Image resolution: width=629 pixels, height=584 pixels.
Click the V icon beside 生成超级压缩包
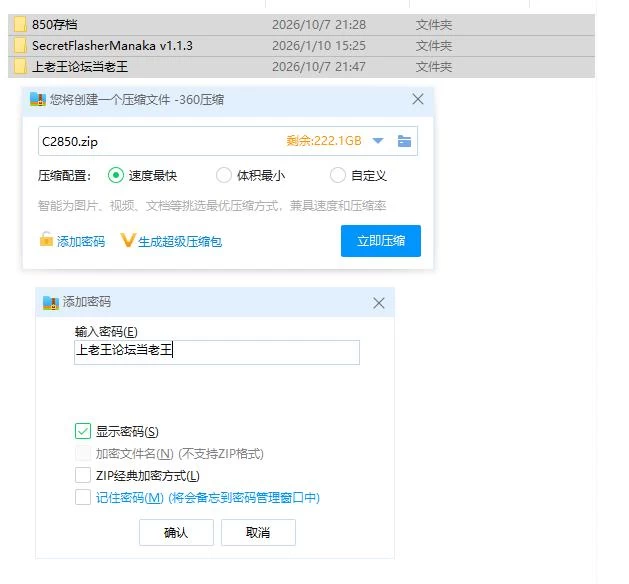(x=128, y=240)
